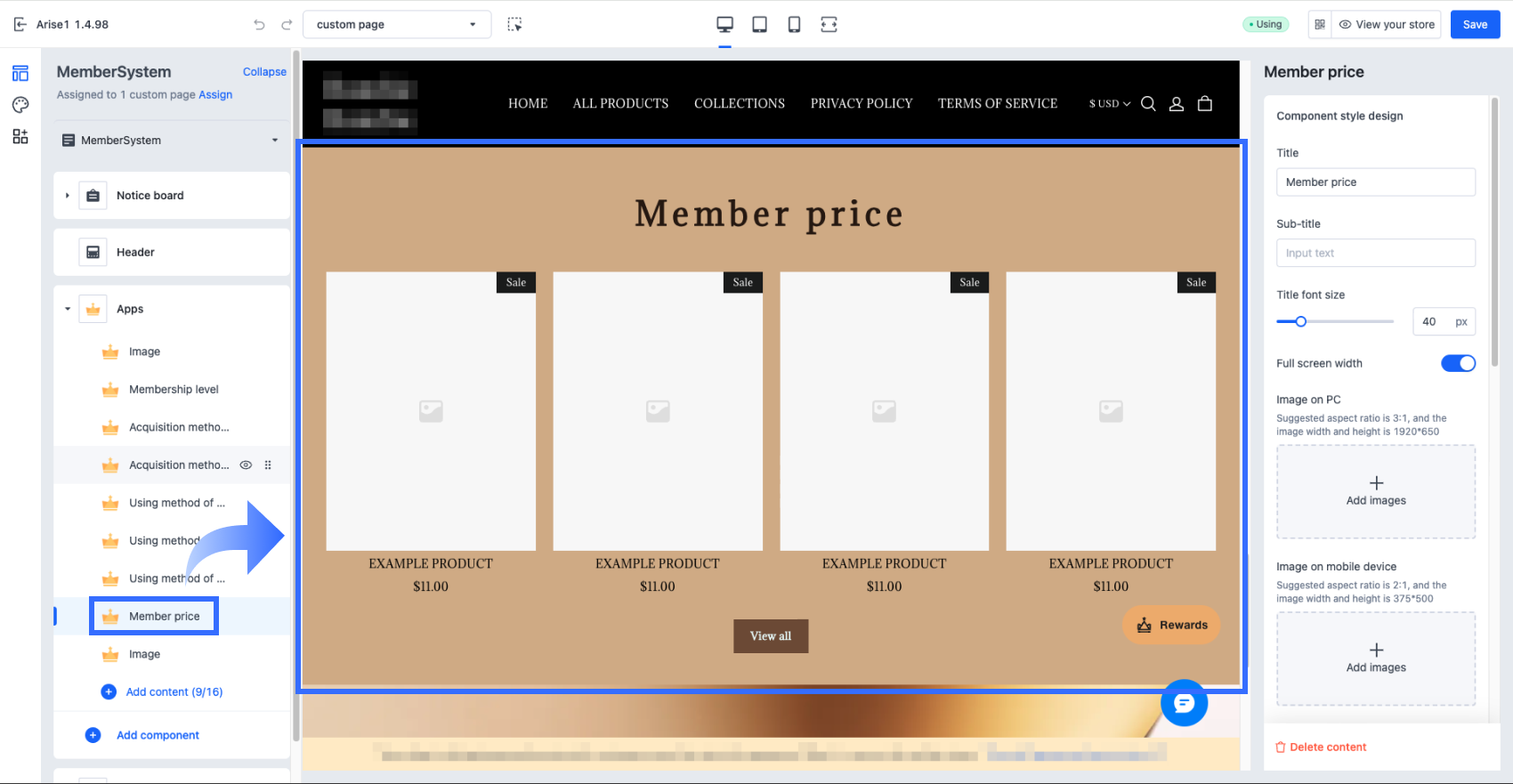Open the theme style palette icon
This screenshot has height=784, width=1513.
point(20,105)
